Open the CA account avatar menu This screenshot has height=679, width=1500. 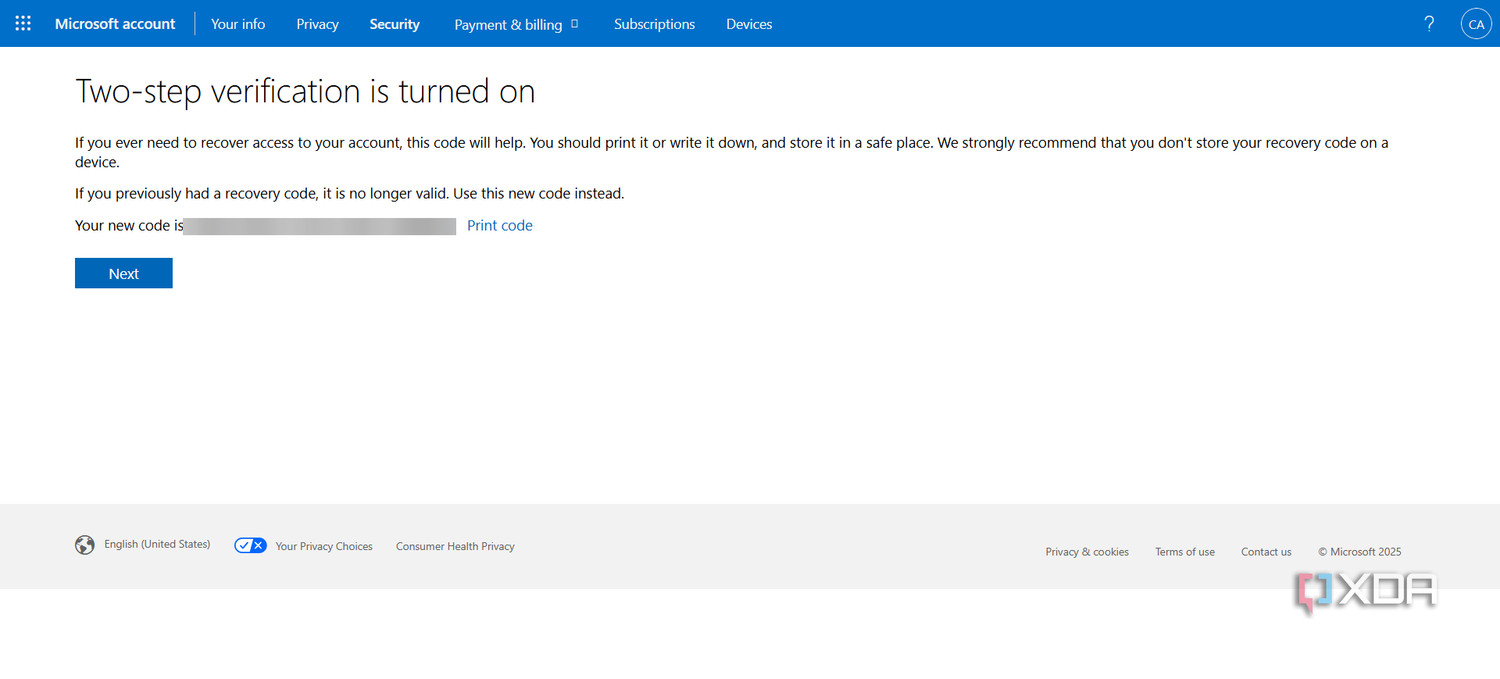[1476, 24]
